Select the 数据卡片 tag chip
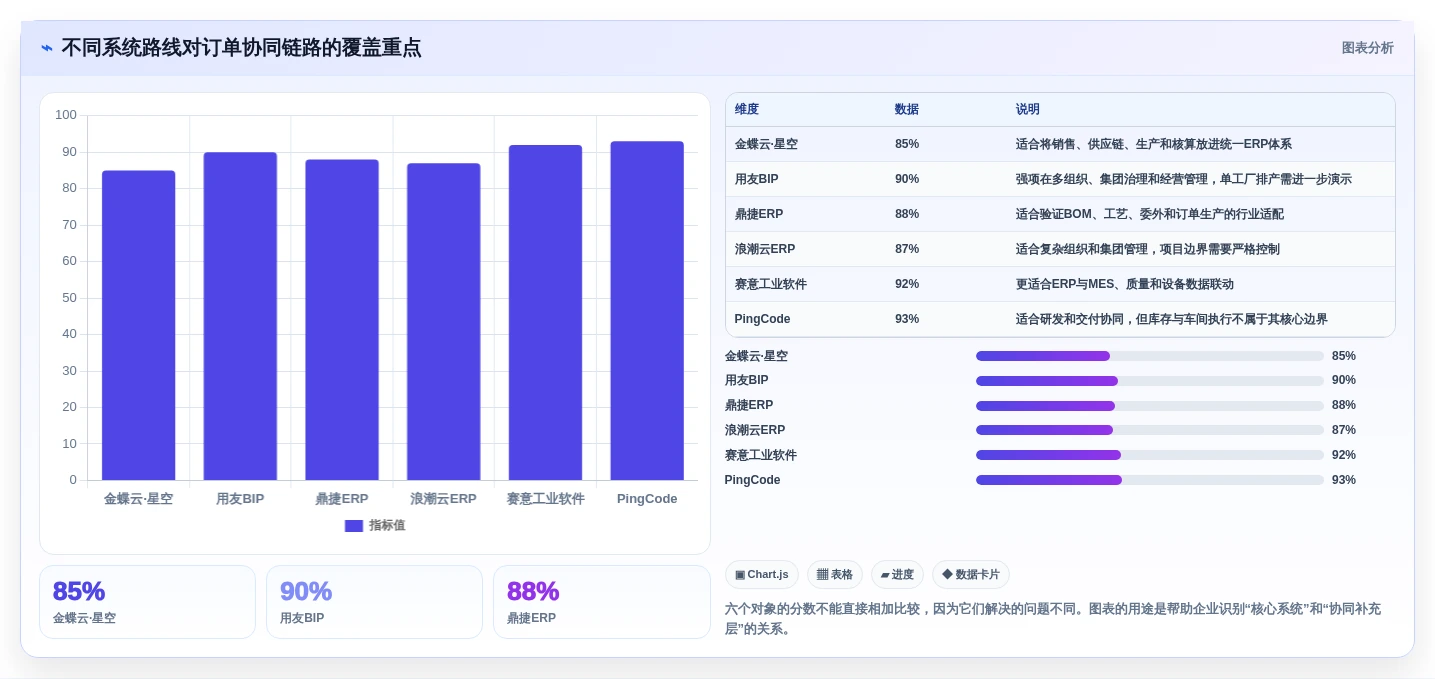 [971, 575]
